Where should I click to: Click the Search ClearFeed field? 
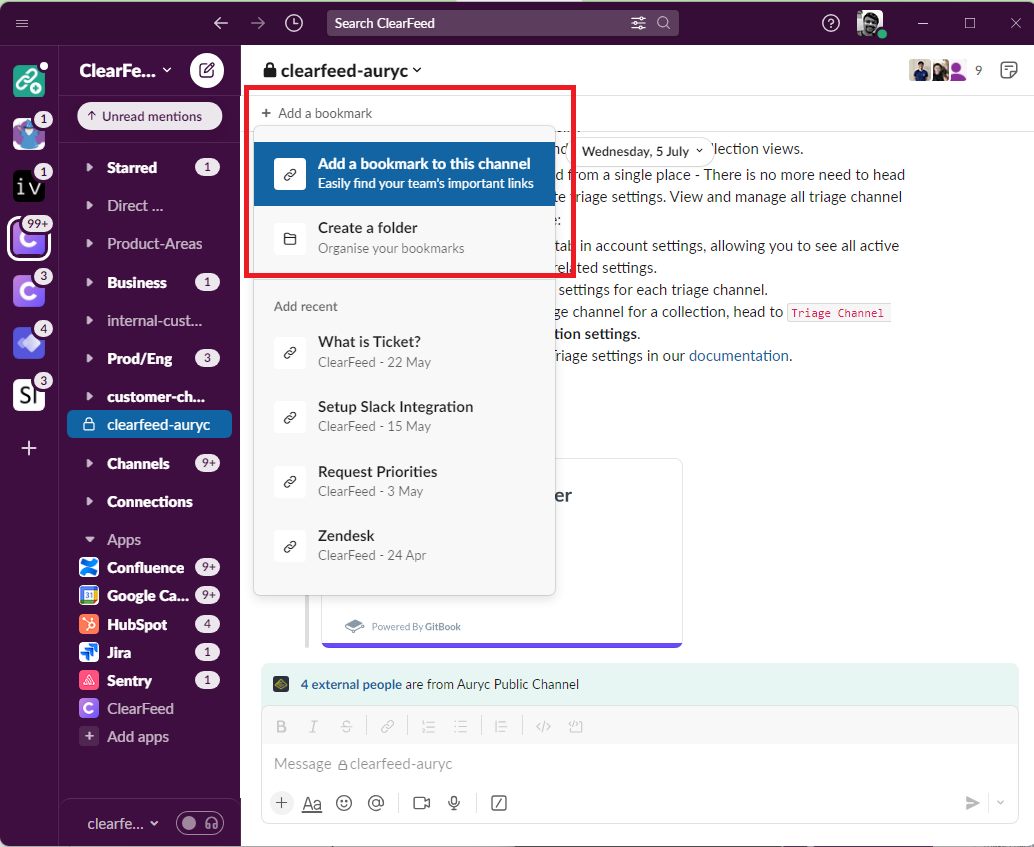click(x=502, y=23)
